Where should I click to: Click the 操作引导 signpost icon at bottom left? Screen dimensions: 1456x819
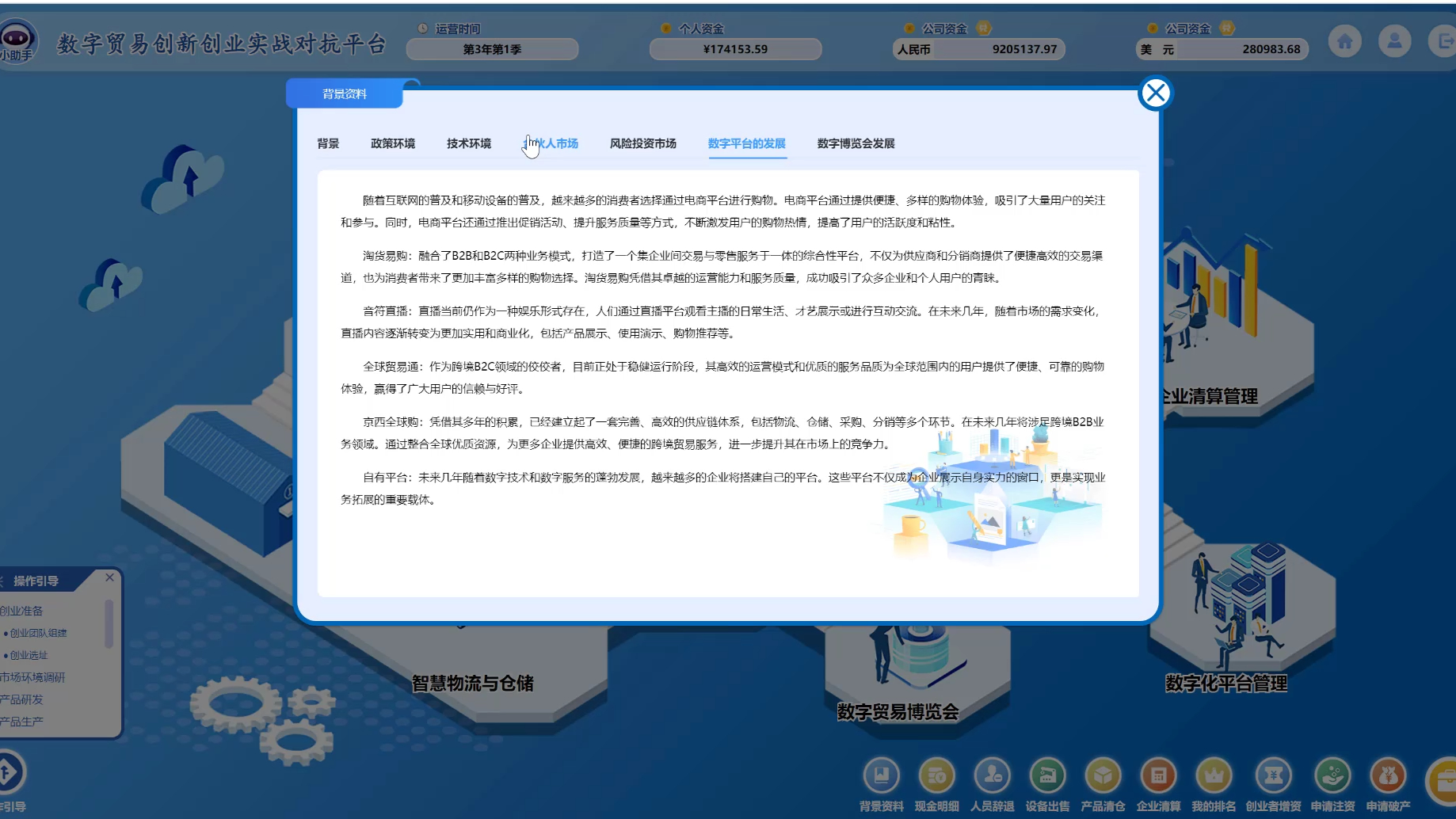[x=10, y=772]
